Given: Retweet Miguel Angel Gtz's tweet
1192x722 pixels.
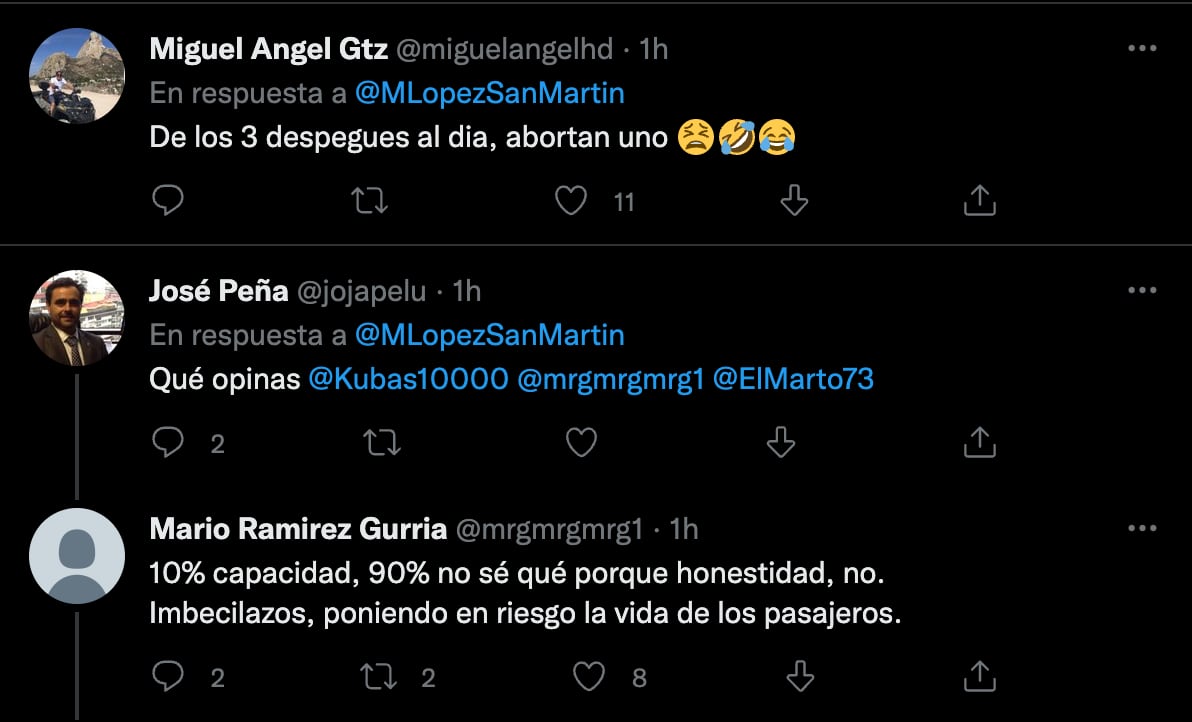Looking at the screenshot, I should 371,202.
